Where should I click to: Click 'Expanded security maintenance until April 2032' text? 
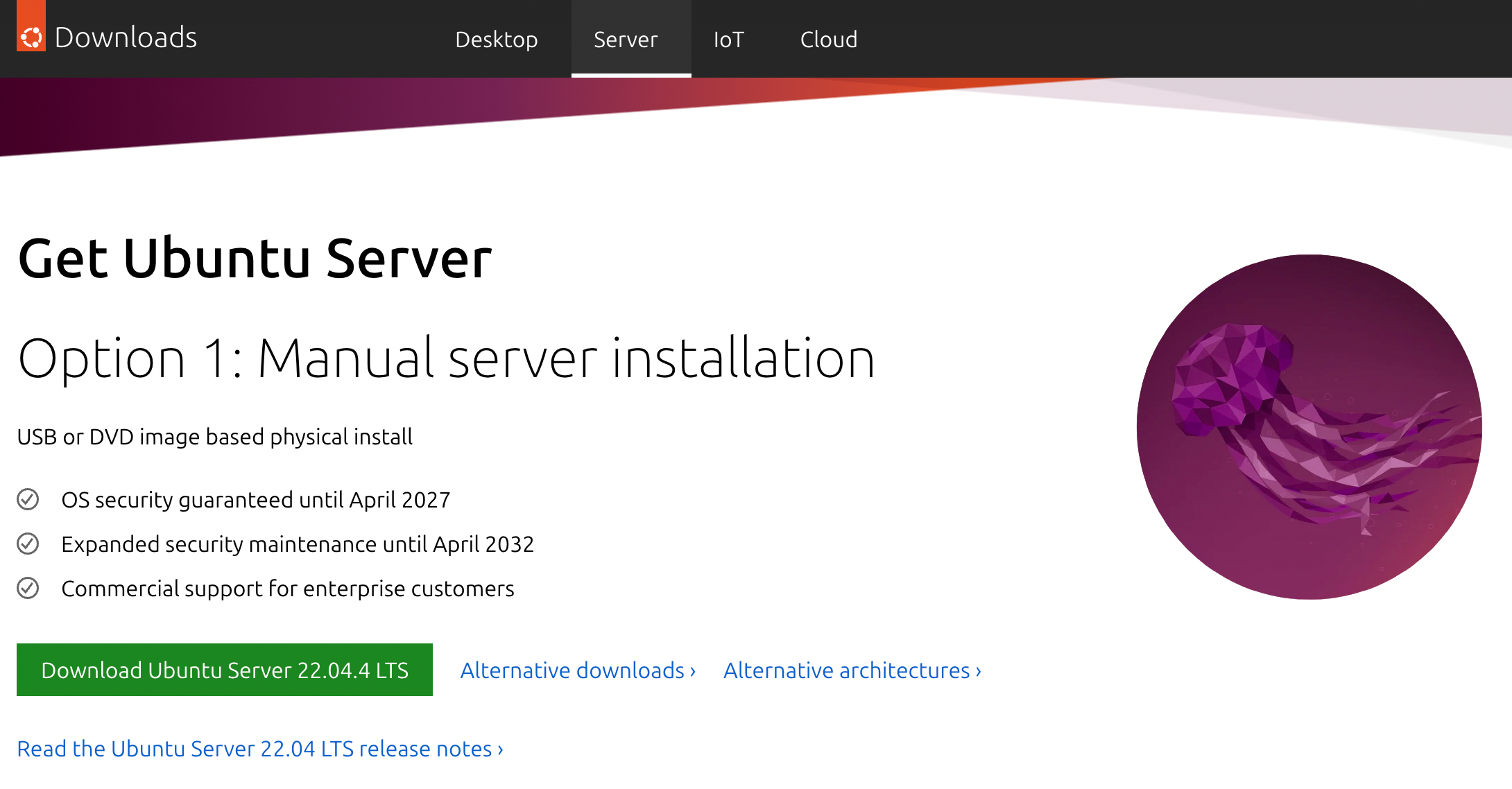298,544
